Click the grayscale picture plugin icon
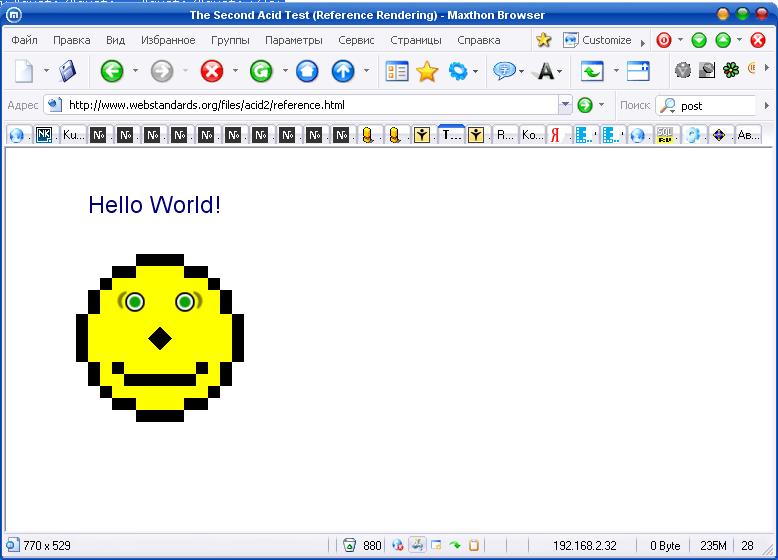The height and width of the screenshot is (560, 778). [707, 70]
